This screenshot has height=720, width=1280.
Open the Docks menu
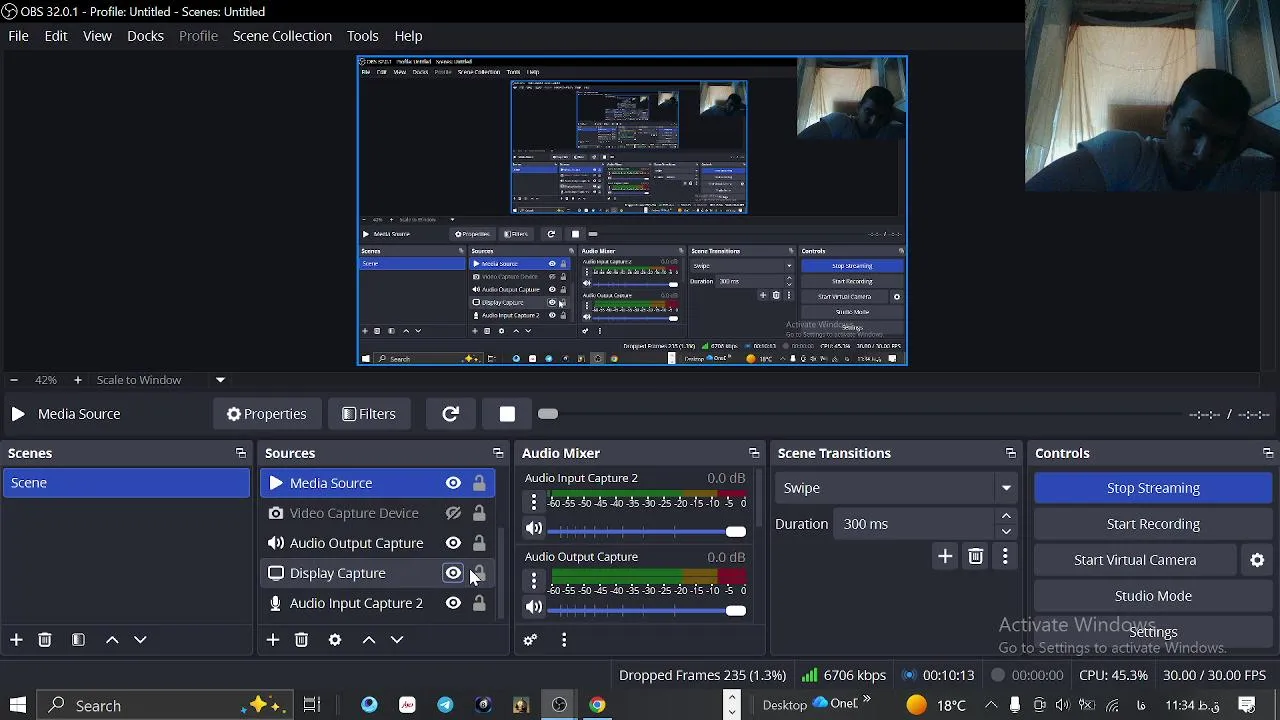pos(145,36)
